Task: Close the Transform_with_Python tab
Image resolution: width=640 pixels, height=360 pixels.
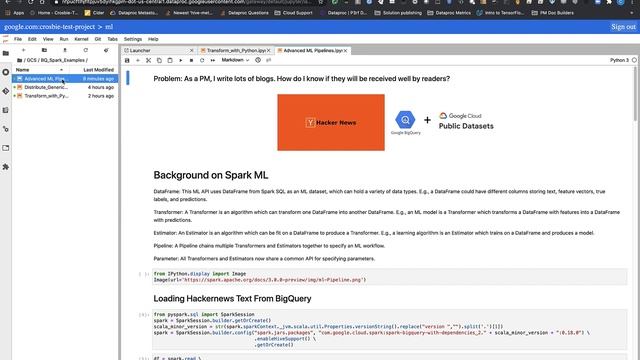Action: pyautogui.click(x=269, y=51)
